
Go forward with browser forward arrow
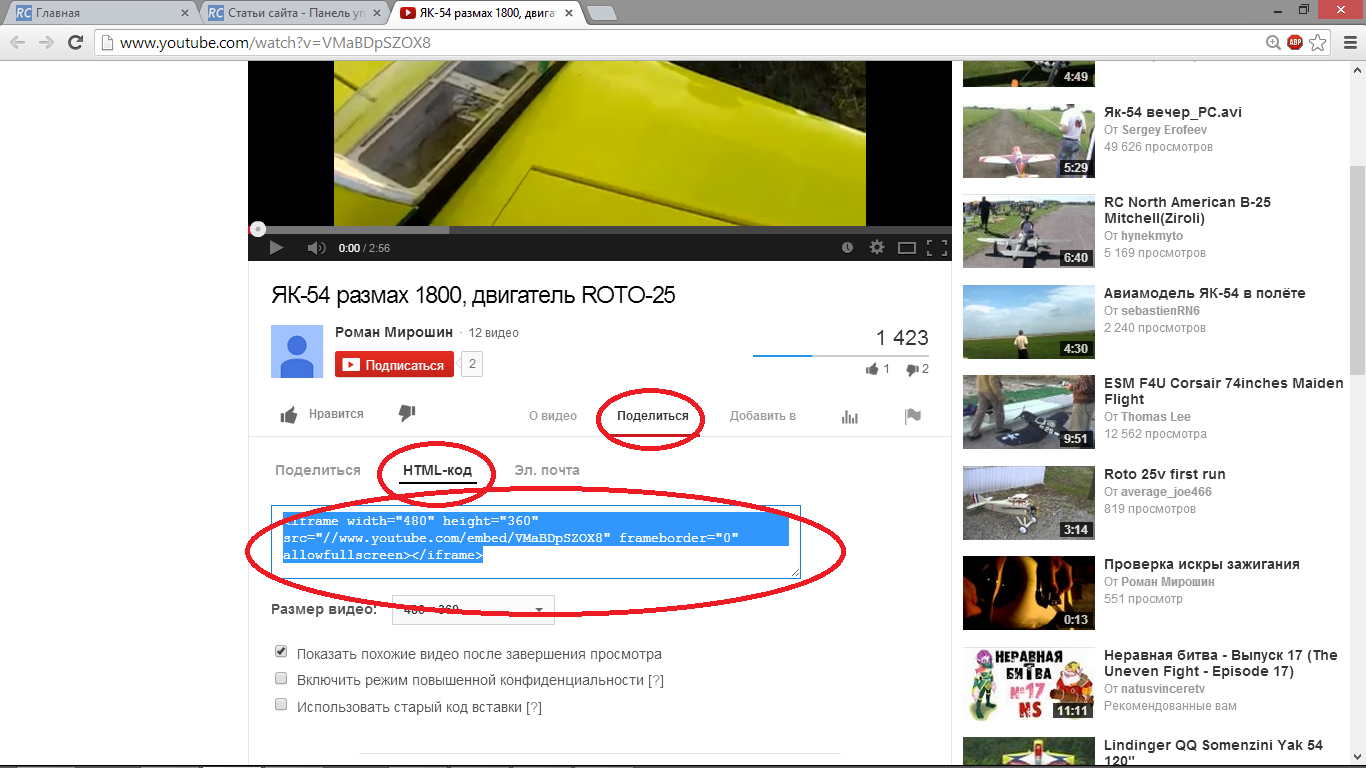click(x=46, y=43)
